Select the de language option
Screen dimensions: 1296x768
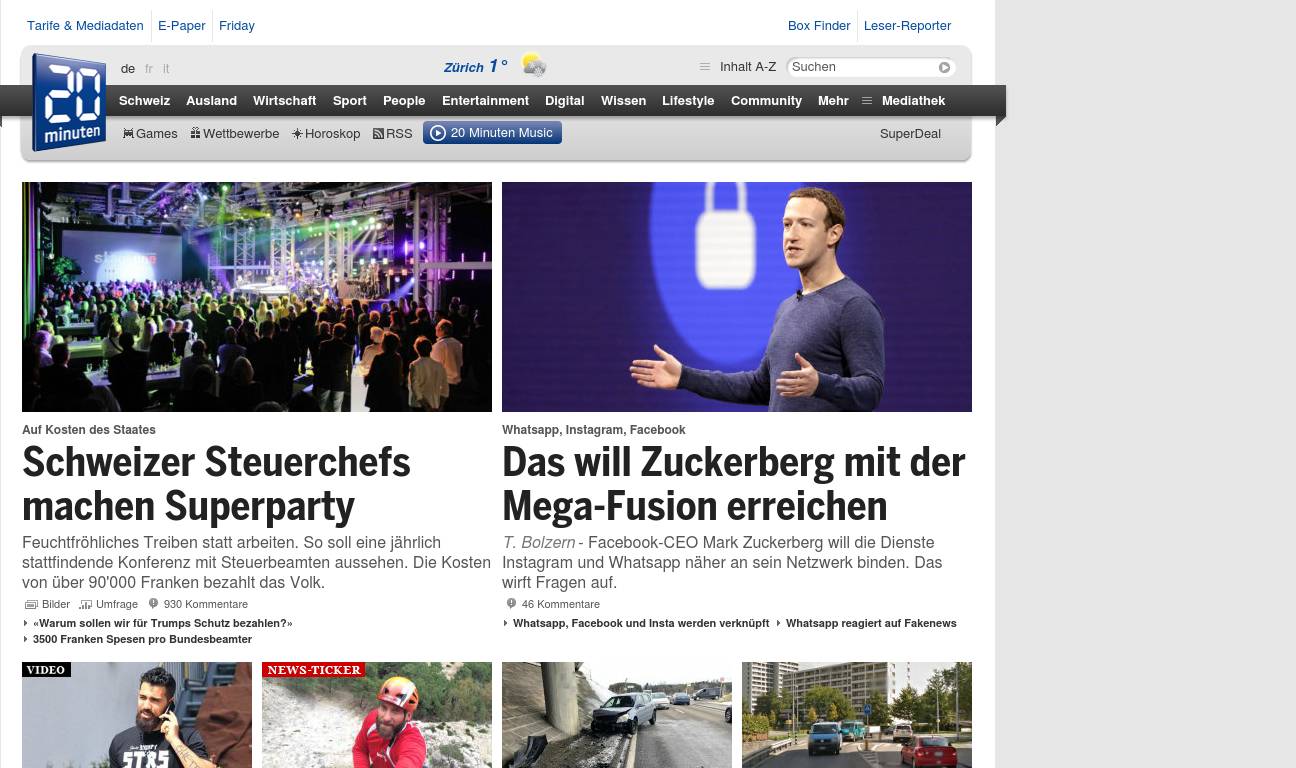[x=128, y=69]
